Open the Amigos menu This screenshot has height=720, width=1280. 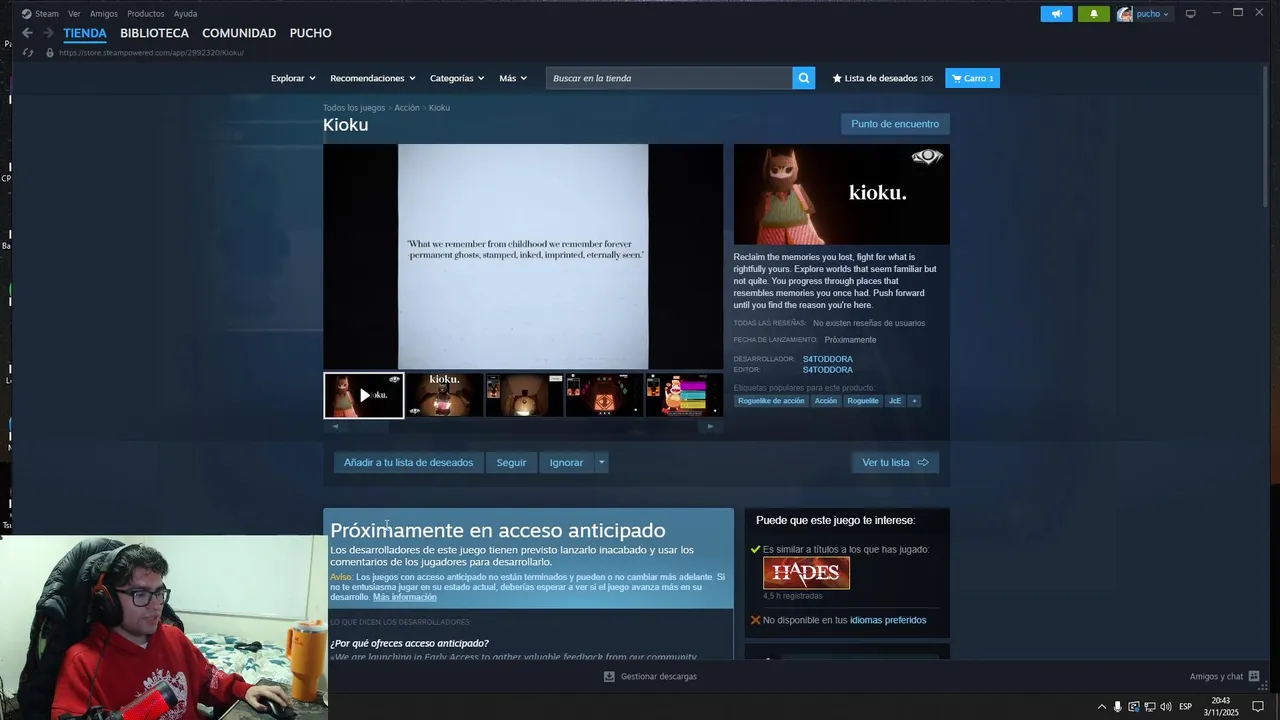tap(103, 14)
